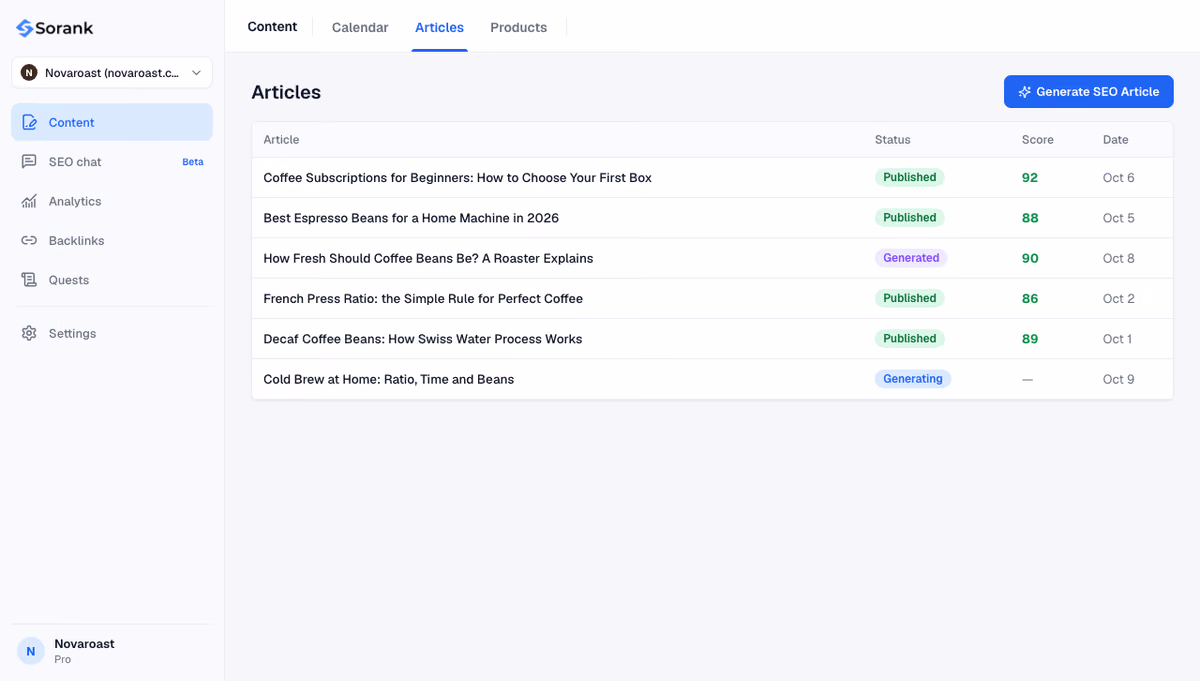Click the score 86
This screenshot has height=681, width=1200.
pyautogui.click(x=1030, y=299)
